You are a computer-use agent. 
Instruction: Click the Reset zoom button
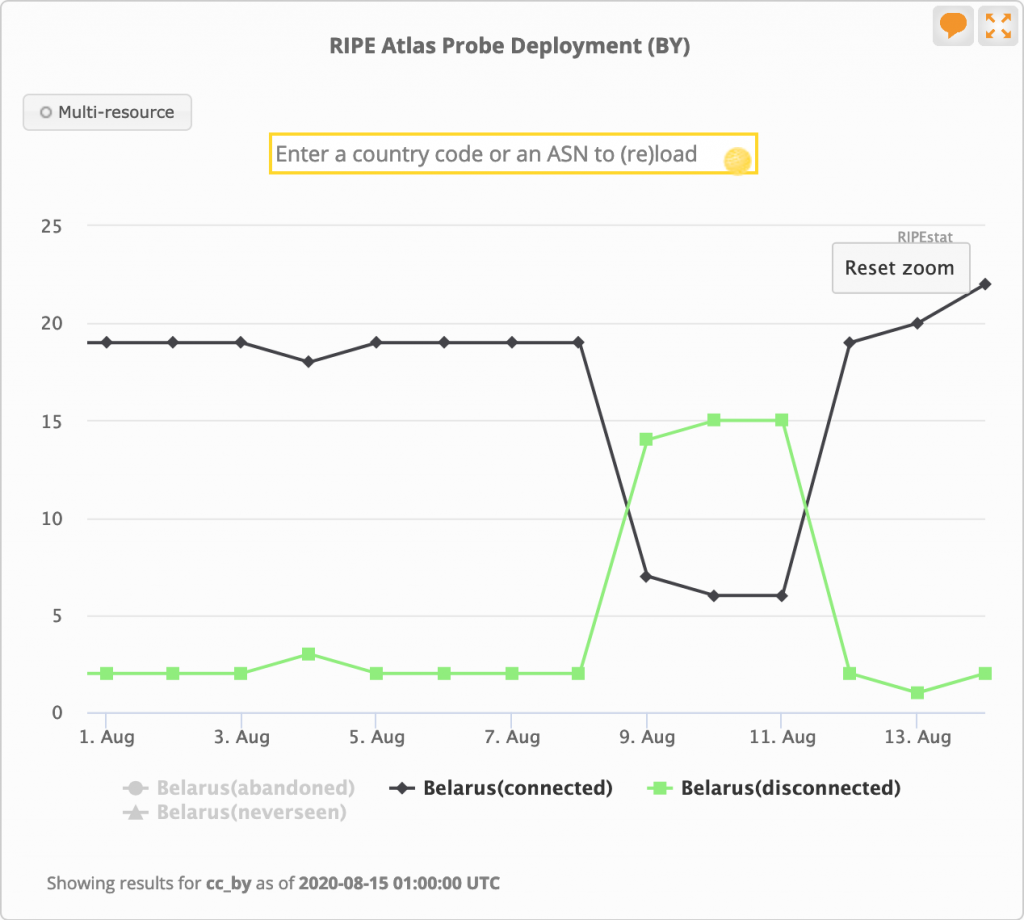click(x=901, y=268)
